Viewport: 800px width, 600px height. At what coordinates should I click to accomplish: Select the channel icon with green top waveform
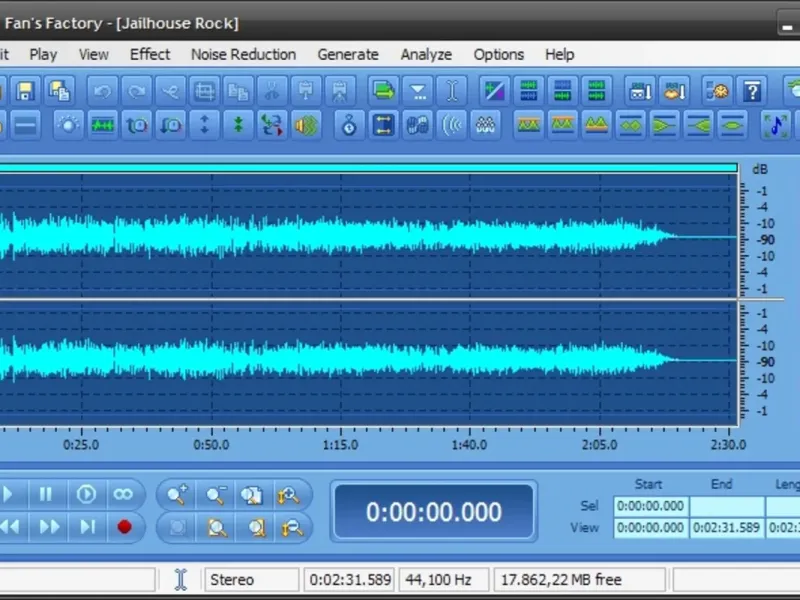[529, 91]
